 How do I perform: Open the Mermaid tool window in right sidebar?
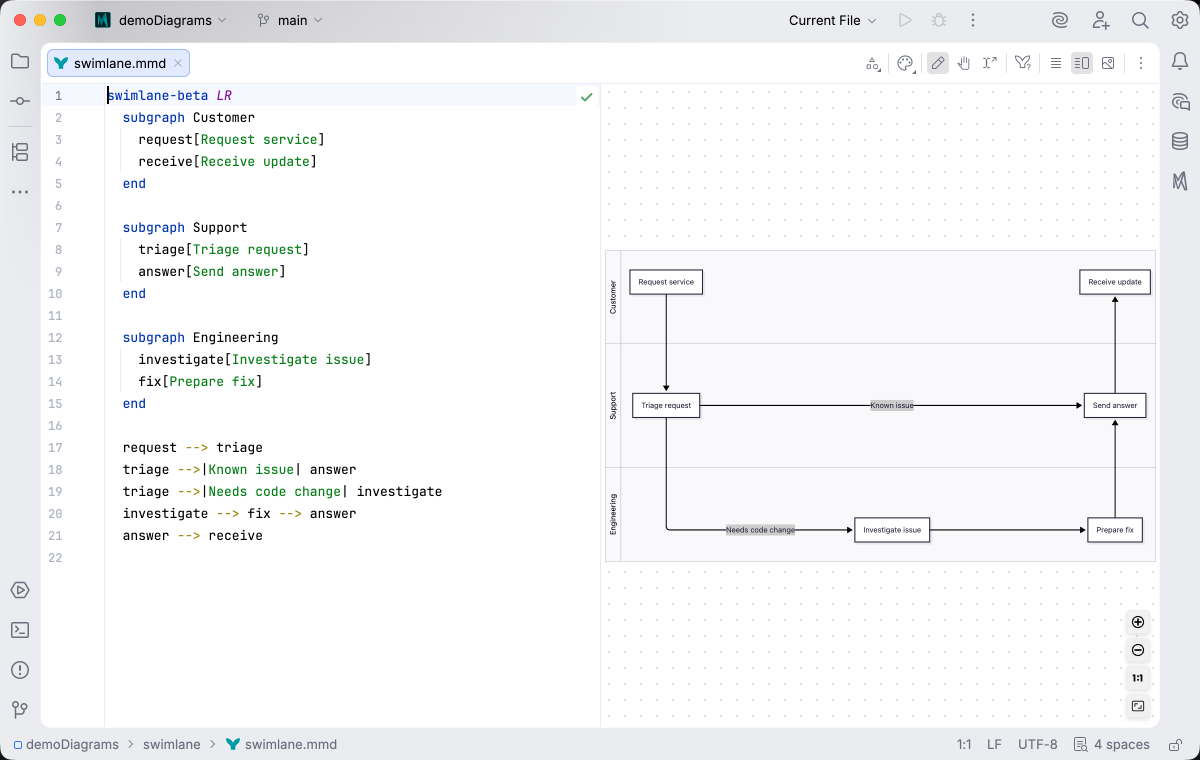(x=1180, y=181)
